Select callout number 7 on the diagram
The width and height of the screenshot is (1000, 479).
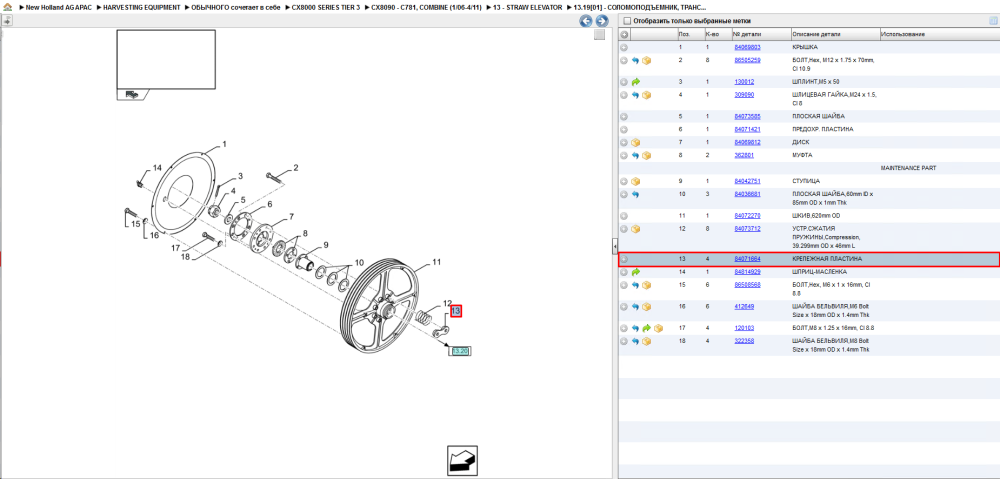(291, 217)
